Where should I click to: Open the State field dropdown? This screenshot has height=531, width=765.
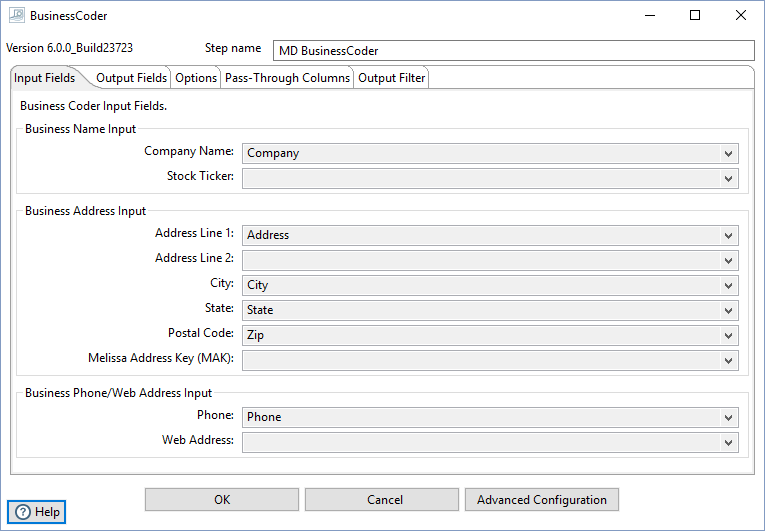(727, 310)
